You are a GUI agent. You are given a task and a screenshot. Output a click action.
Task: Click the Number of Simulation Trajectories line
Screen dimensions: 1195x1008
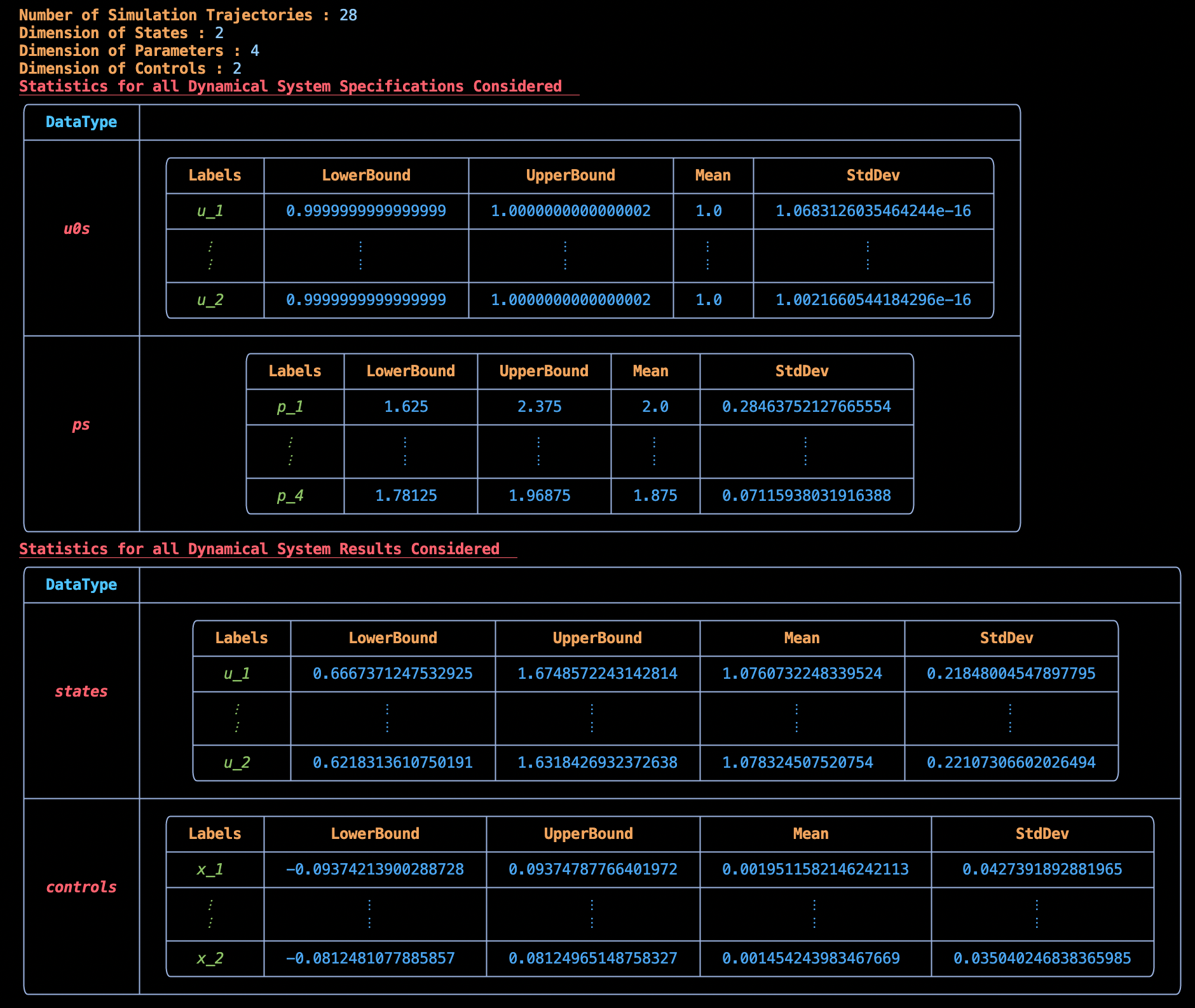[x=188, y=15]
